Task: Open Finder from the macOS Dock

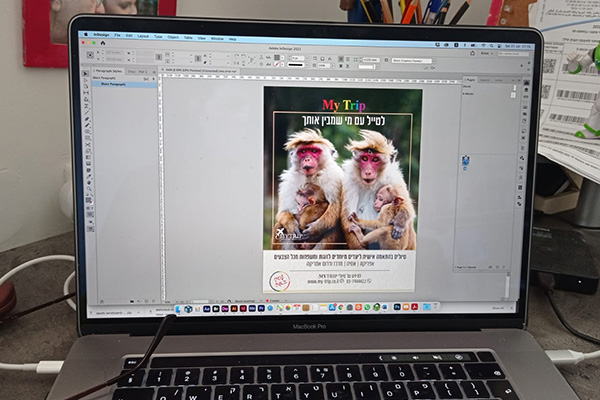Action: coord(179,309)
